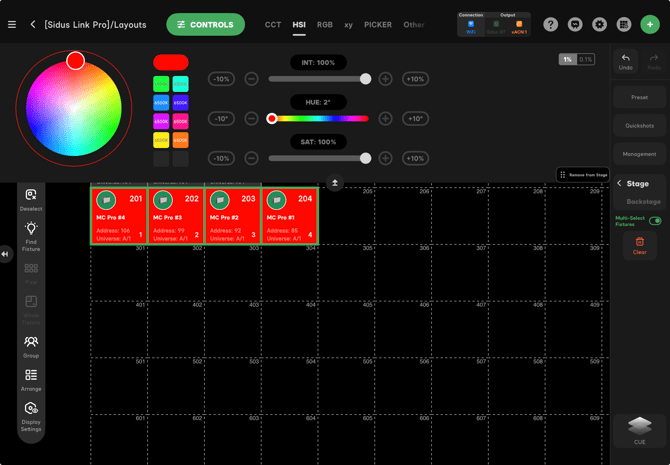Open the Arrange tool
Screen dimensions: 670x465
(31, 375)
